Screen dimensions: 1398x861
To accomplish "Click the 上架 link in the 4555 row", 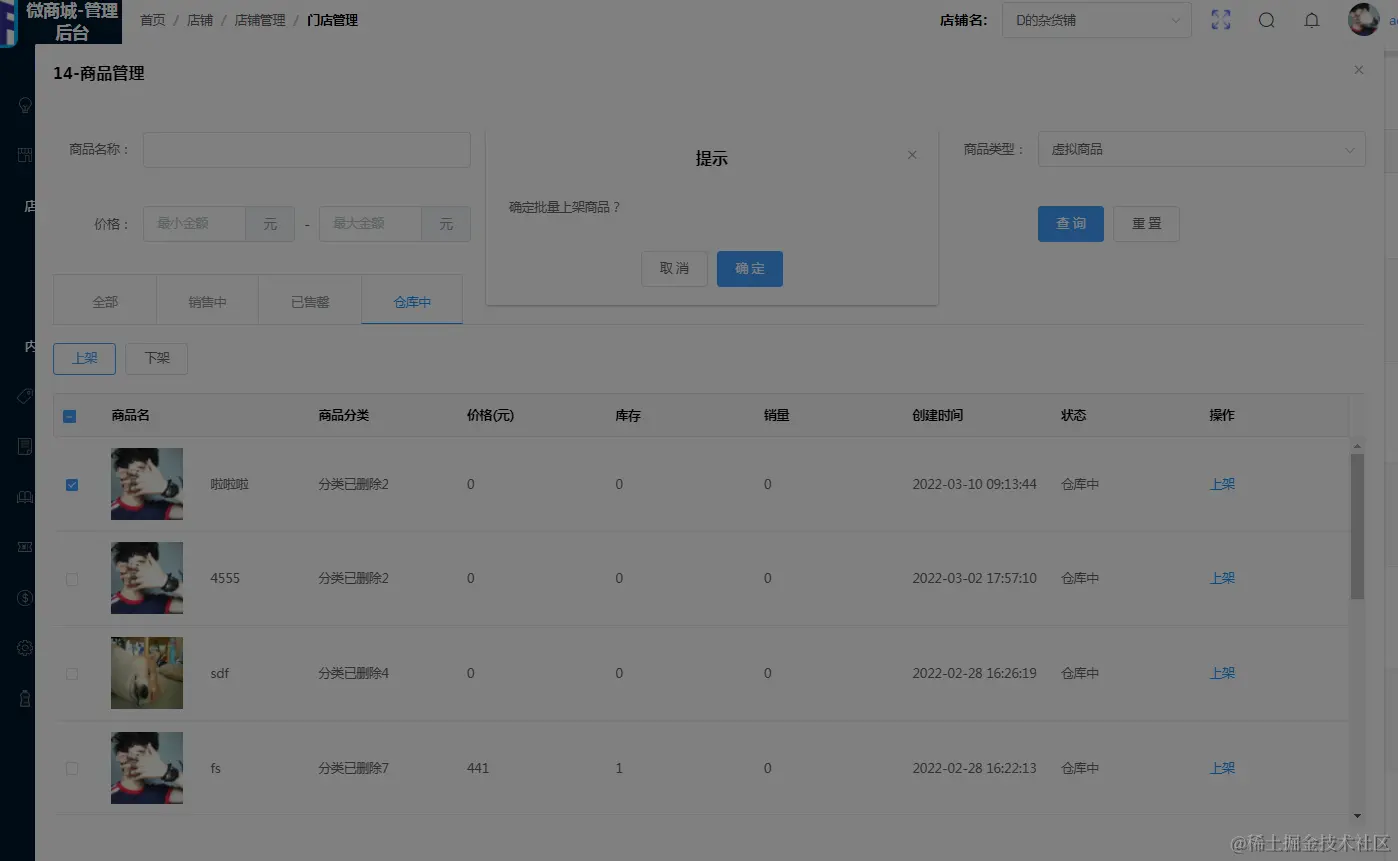I will coord(1222,578).
